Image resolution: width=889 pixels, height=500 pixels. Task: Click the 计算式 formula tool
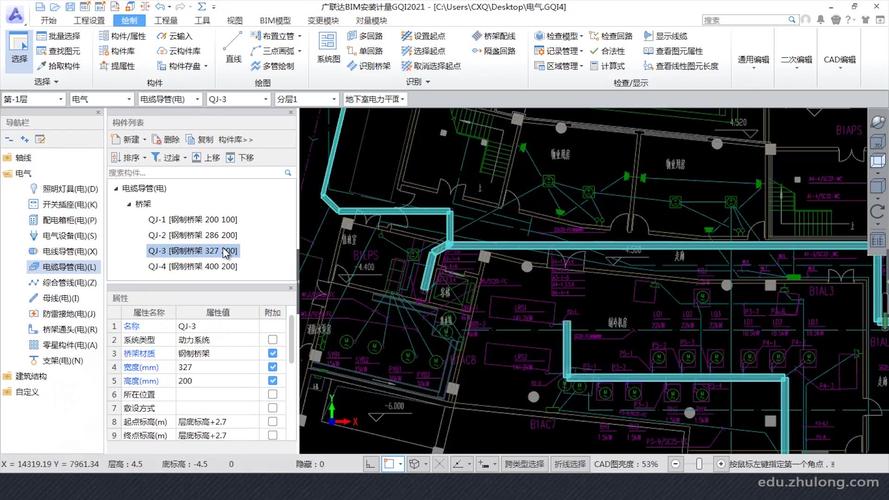(607, 66)
